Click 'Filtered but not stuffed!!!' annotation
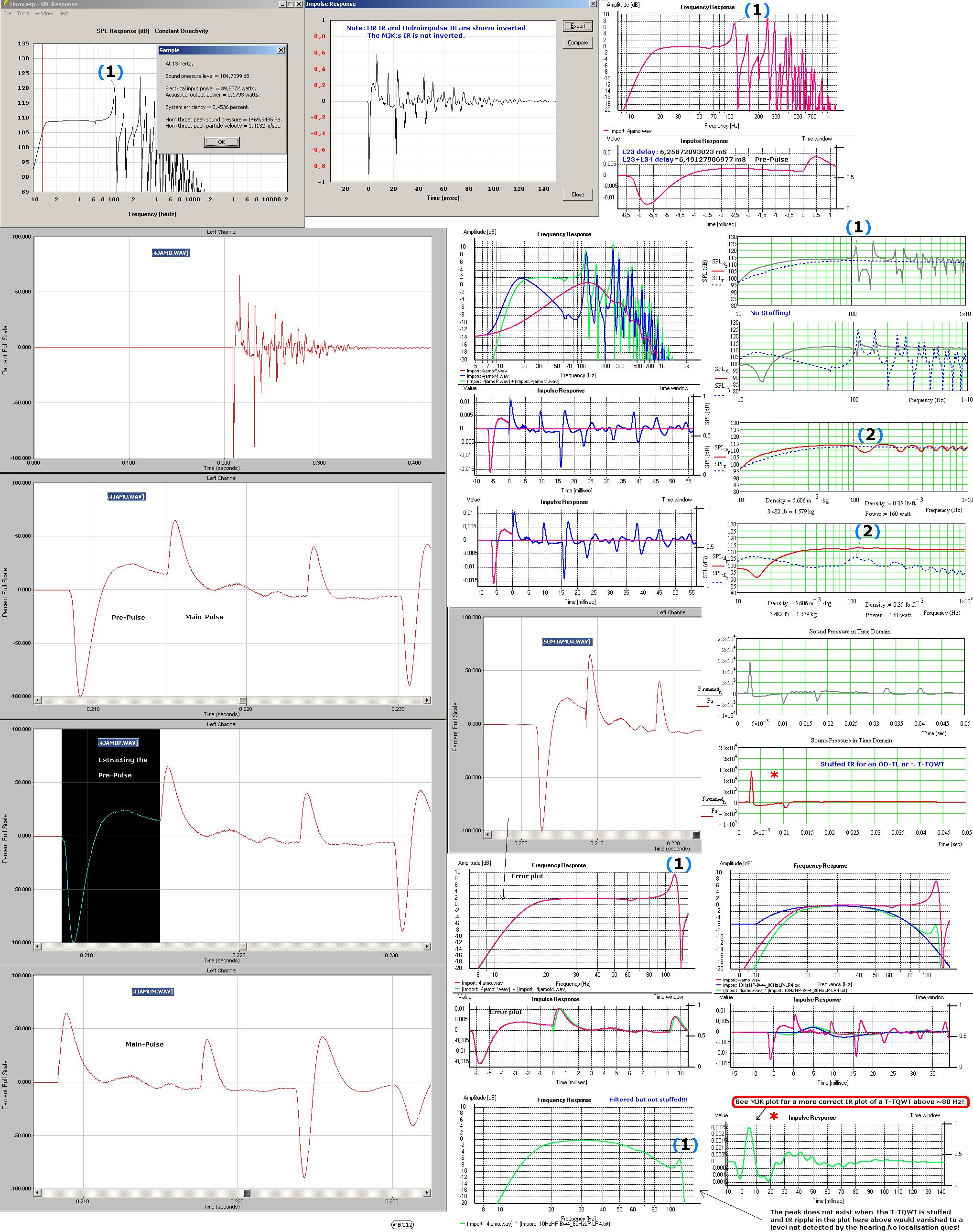973x1232 pixels. coord(649,1099)
